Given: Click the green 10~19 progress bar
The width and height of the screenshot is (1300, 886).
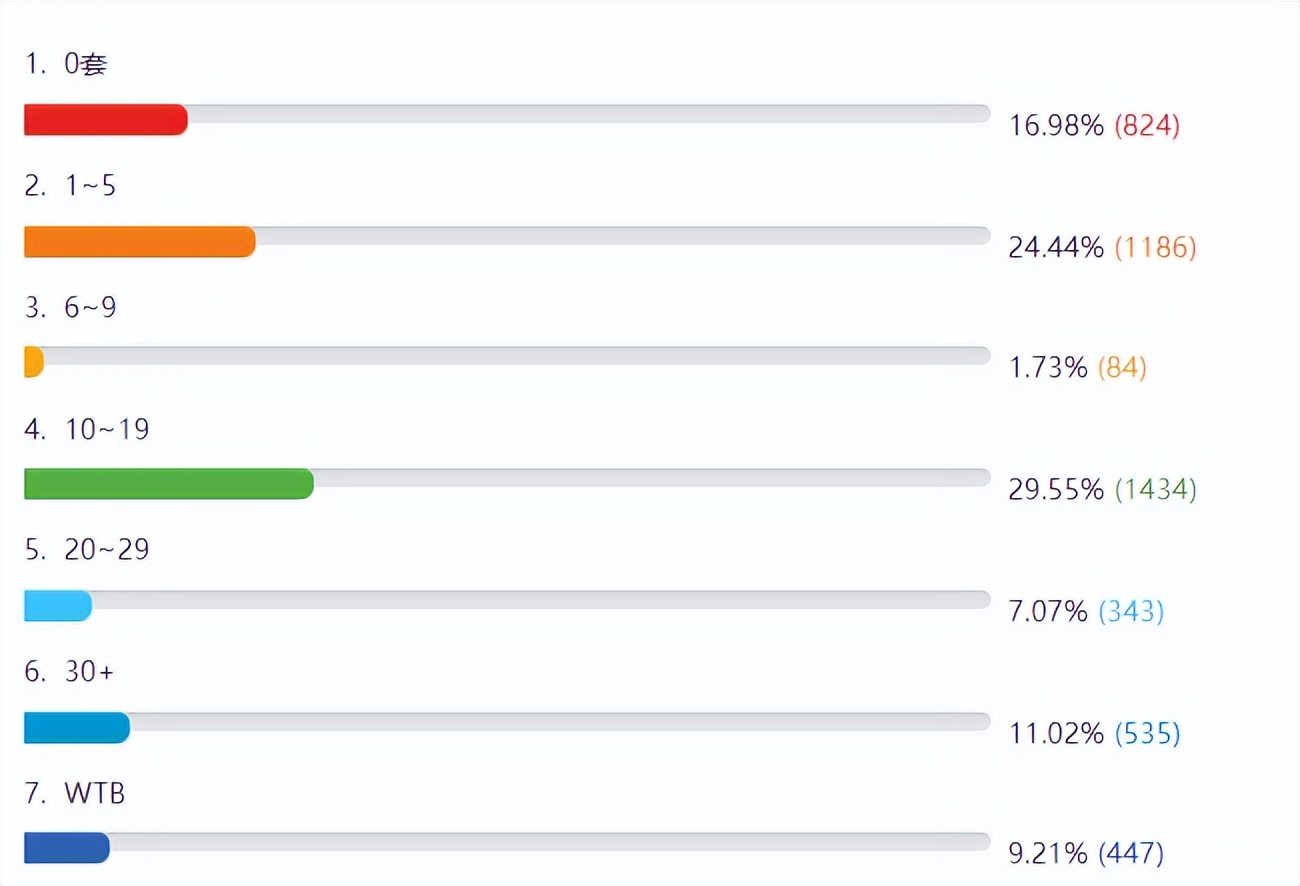Looking at the screenshot, I should (x=168, y=484).
